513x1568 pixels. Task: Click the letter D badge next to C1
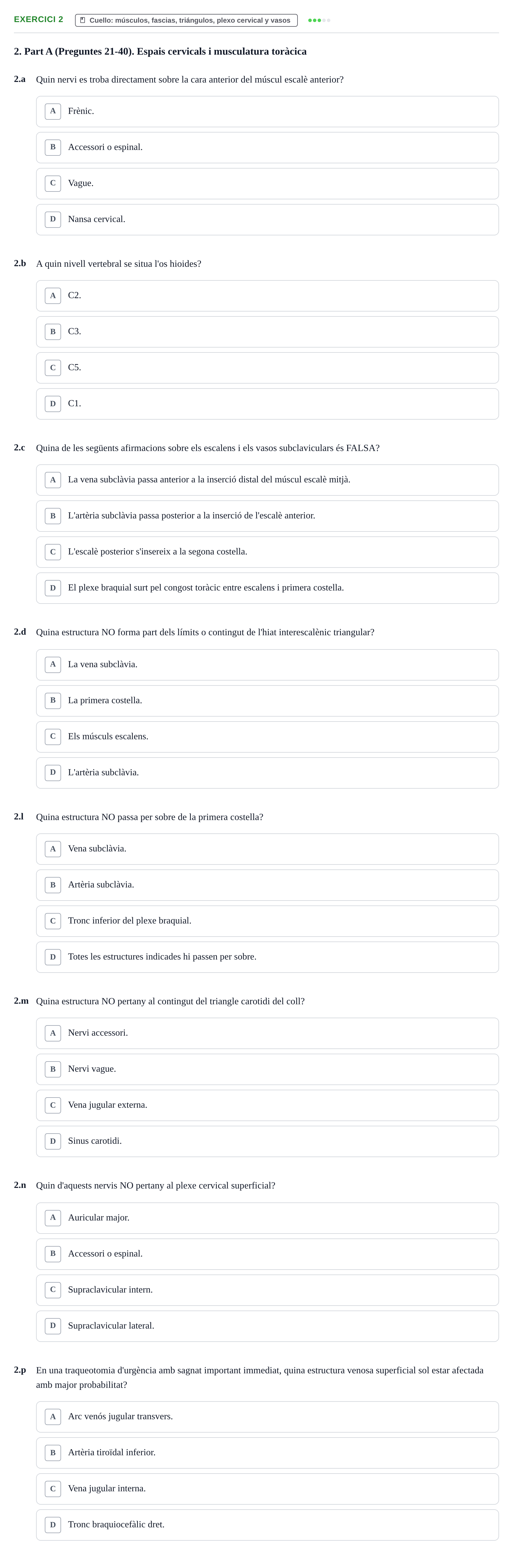(x=53, y=404)
